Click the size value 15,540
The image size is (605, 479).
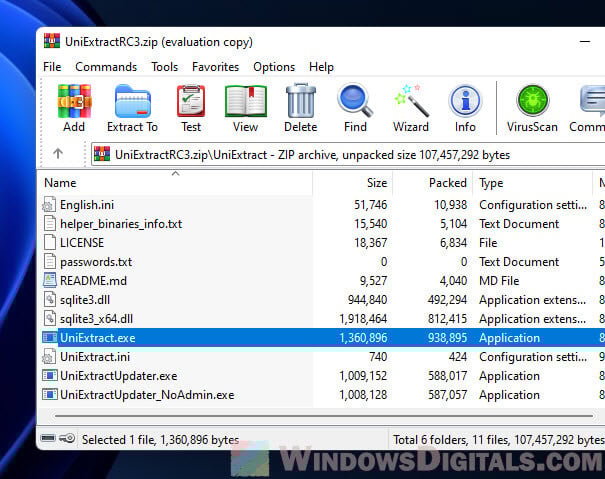coord(370,224)
